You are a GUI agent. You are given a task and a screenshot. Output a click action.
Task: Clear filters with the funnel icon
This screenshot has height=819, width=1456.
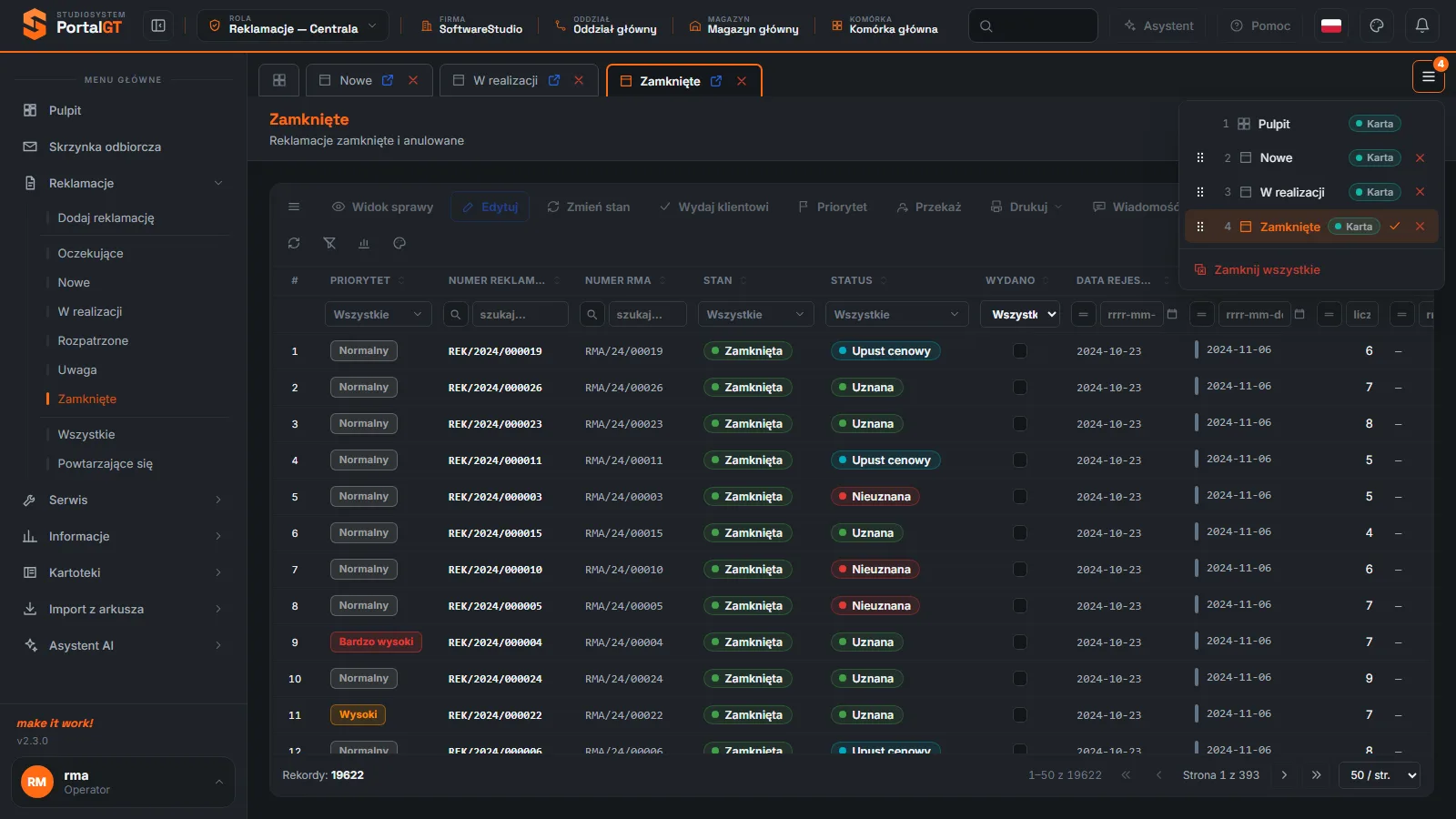point(329,243)
